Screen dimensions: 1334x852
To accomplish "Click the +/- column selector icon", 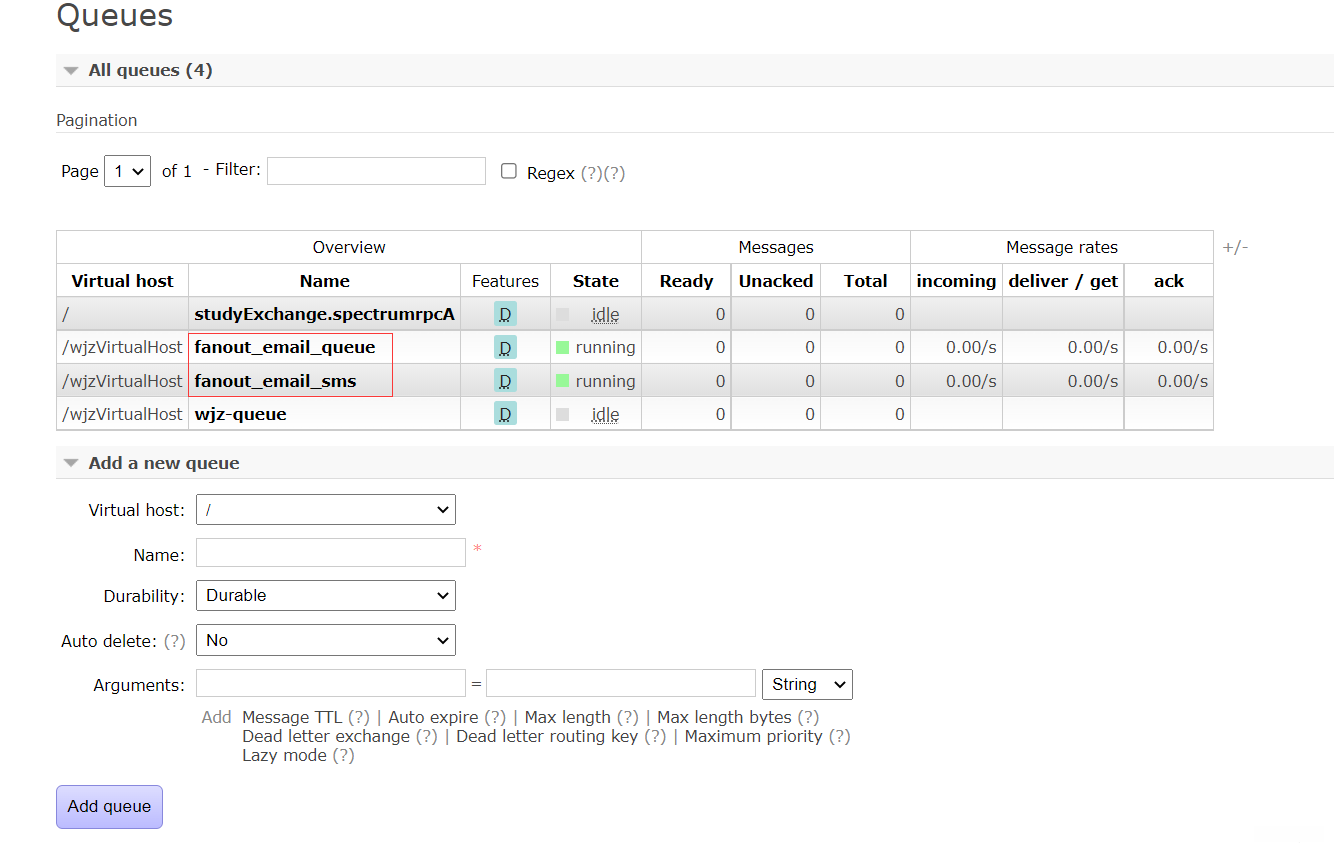I will 1235,247.
